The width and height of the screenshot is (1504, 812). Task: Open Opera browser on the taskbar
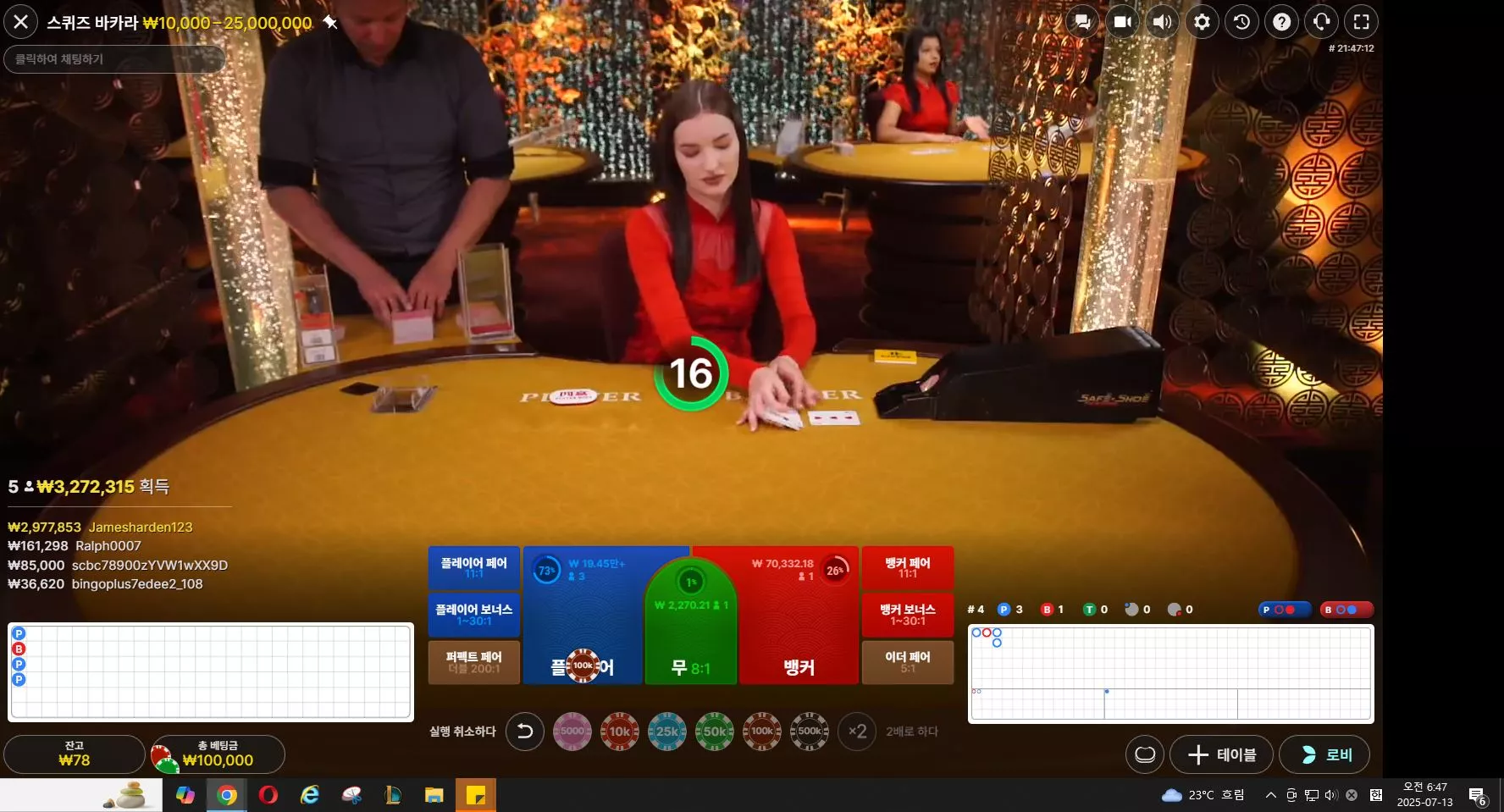click(x=268, y=795)
